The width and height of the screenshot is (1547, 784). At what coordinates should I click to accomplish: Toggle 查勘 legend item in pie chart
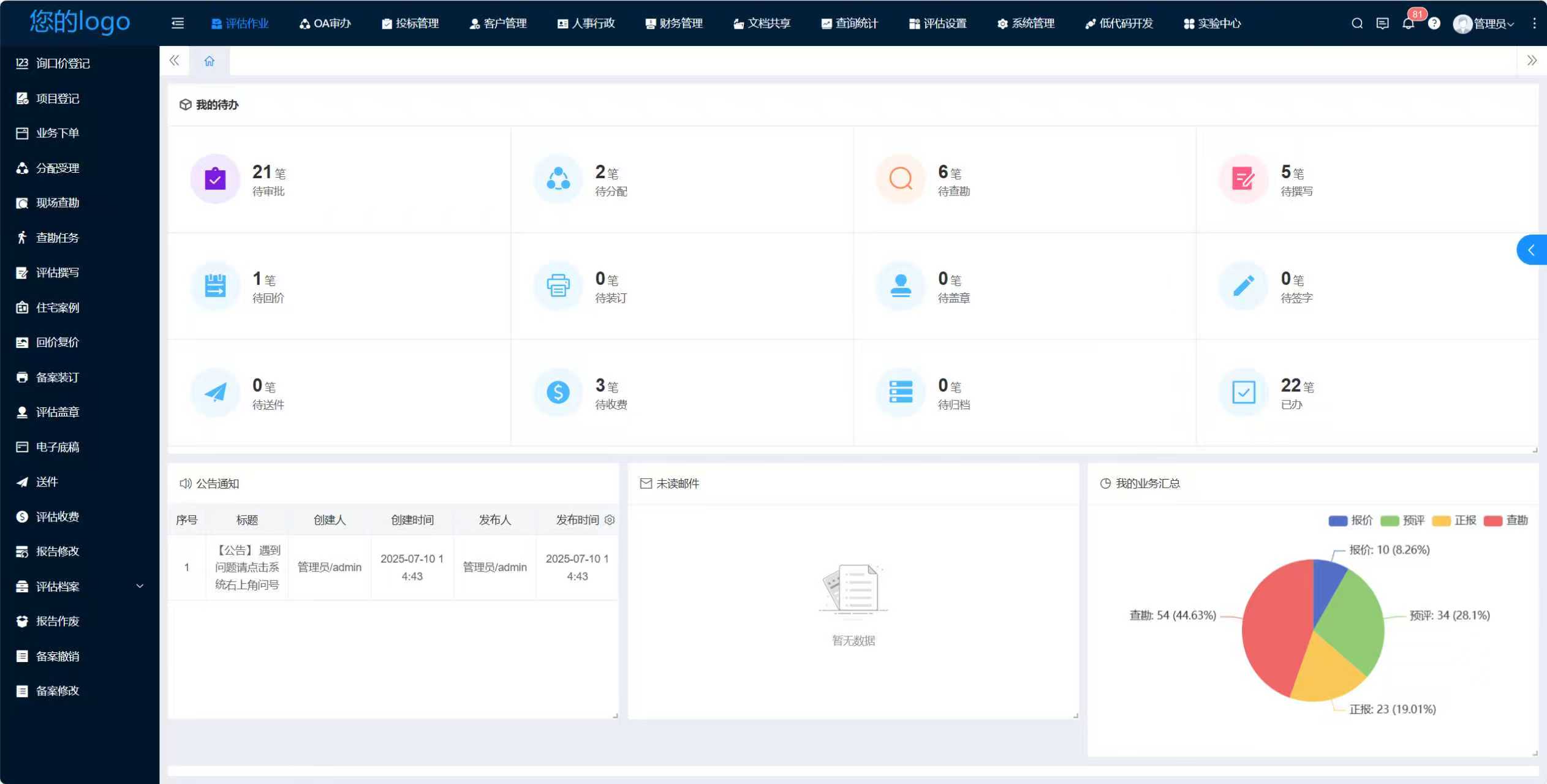click(x=1505, y=520)
